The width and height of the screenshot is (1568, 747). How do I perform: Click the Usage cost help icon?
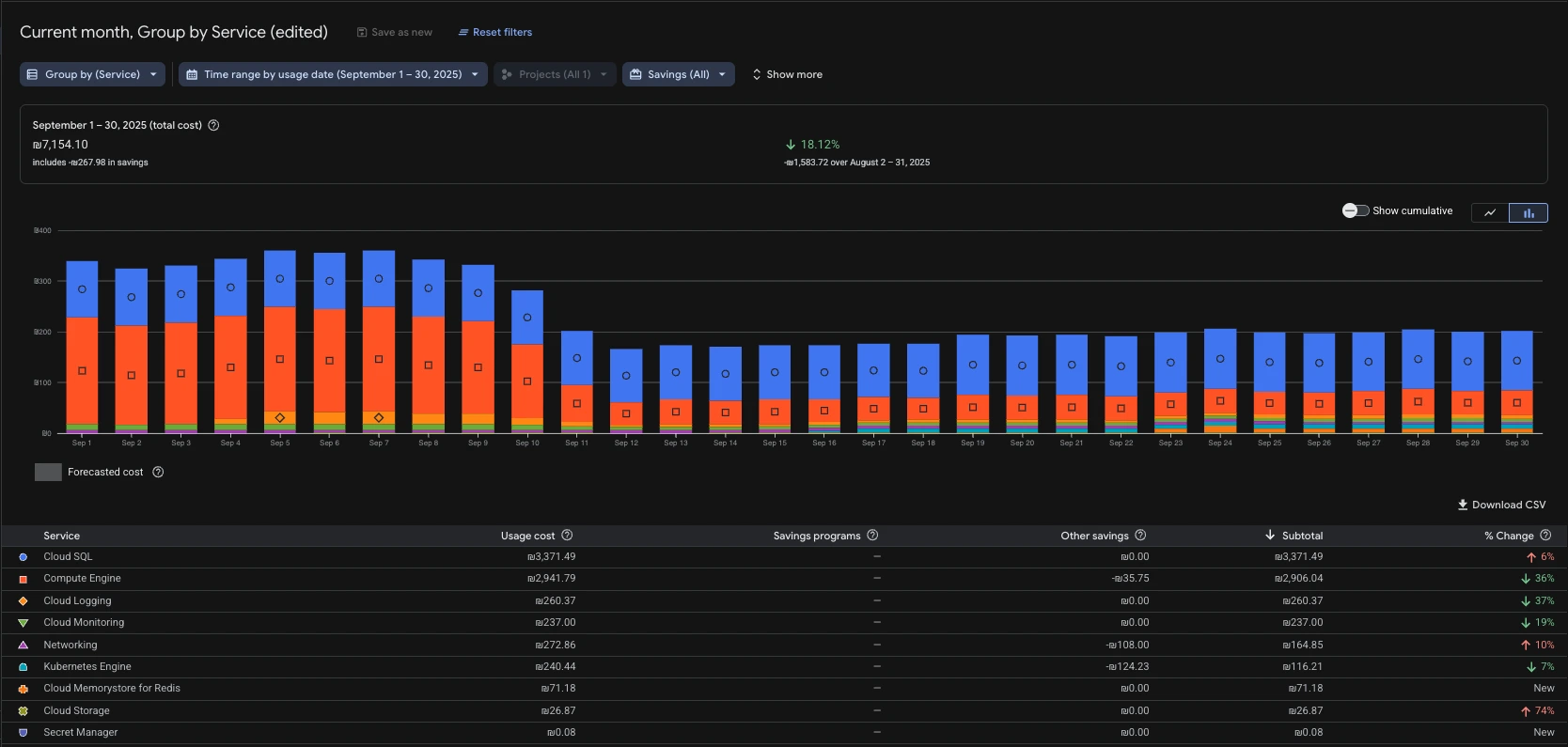pos(567,536)
